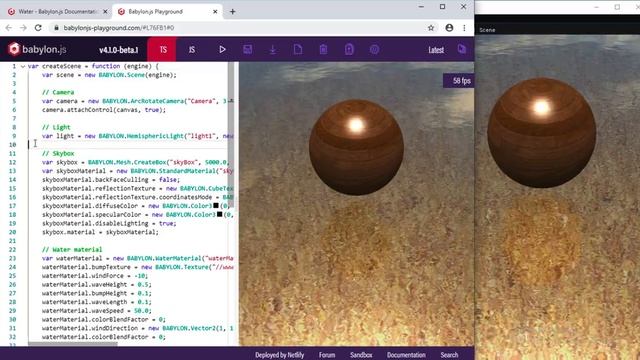The height and width of the screenshot is (360, 640).
Task: Open the Latest version dropdown
Action: tap(436, 50)
